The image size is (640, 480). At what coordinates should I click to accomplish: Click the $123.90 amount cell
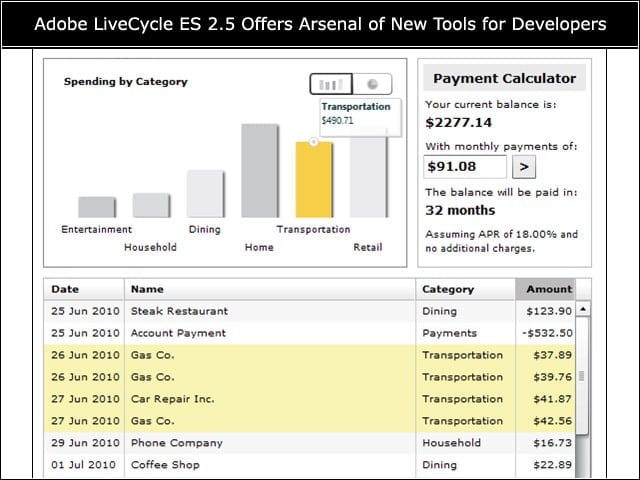(549, 311)
